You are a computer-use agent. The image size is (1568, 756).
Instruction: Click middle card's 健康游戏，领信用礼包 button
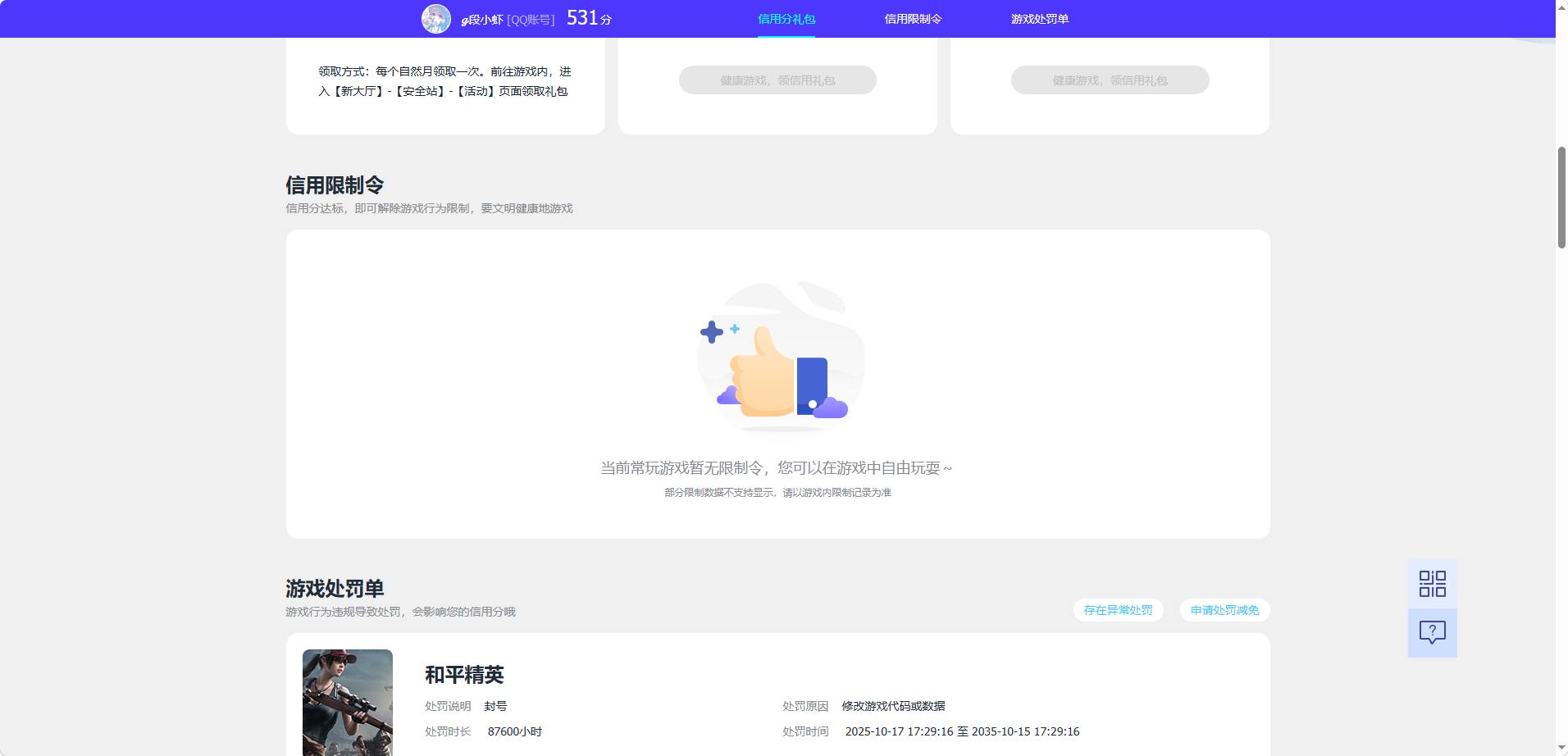(777, 80)
